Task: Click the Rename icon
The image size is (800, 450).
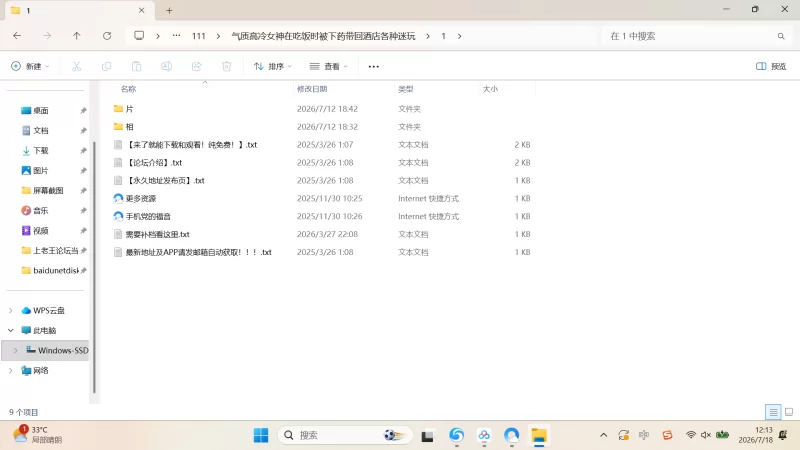Action: coord(166,66)
